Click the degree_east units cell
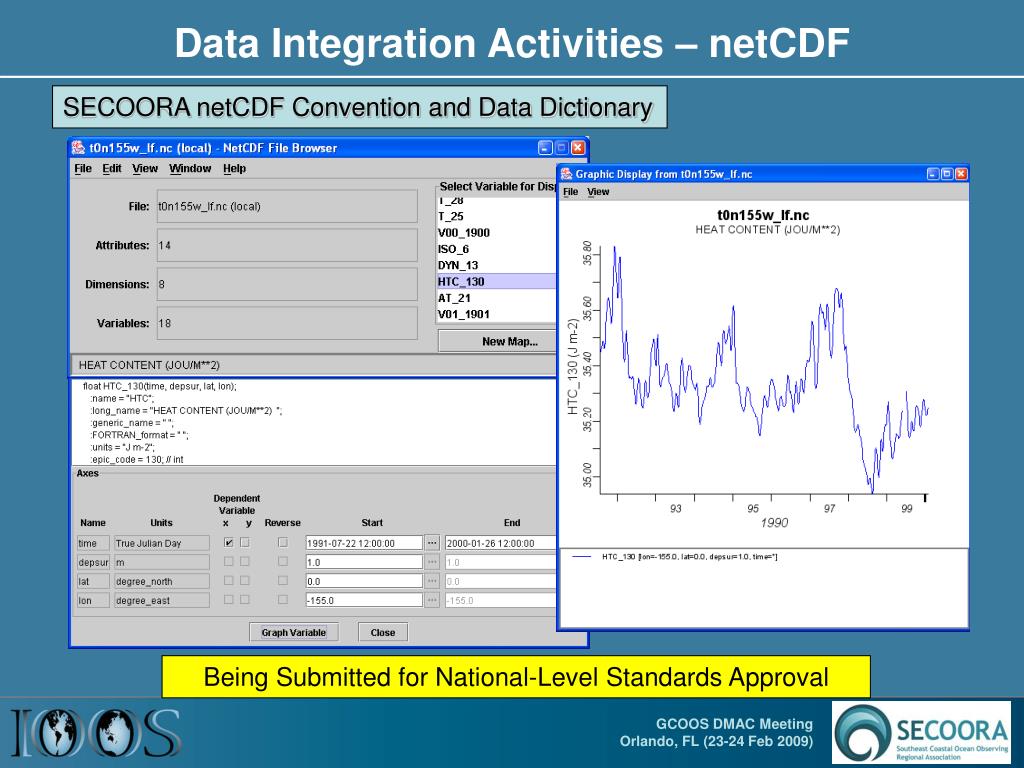This screenshot has width=1024, height=768. [162, 600]
